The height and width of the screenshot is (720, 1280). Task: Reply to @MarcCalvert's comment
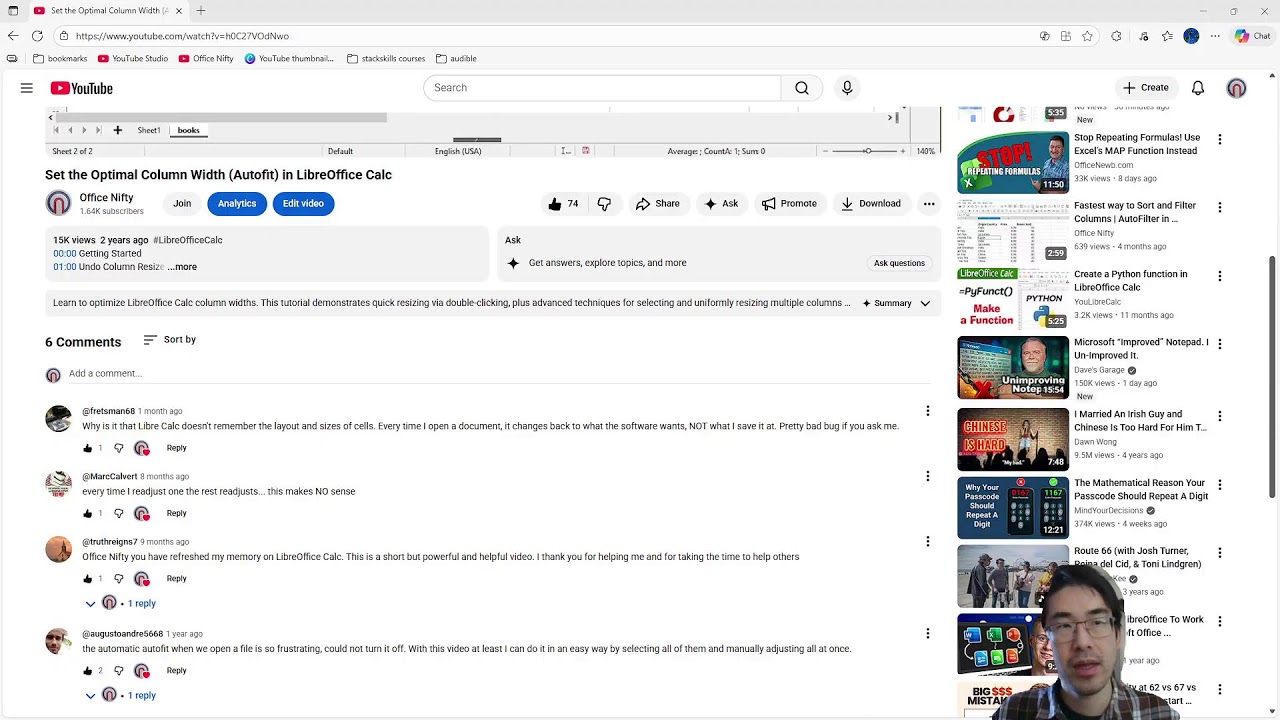[x=176, y=513]
